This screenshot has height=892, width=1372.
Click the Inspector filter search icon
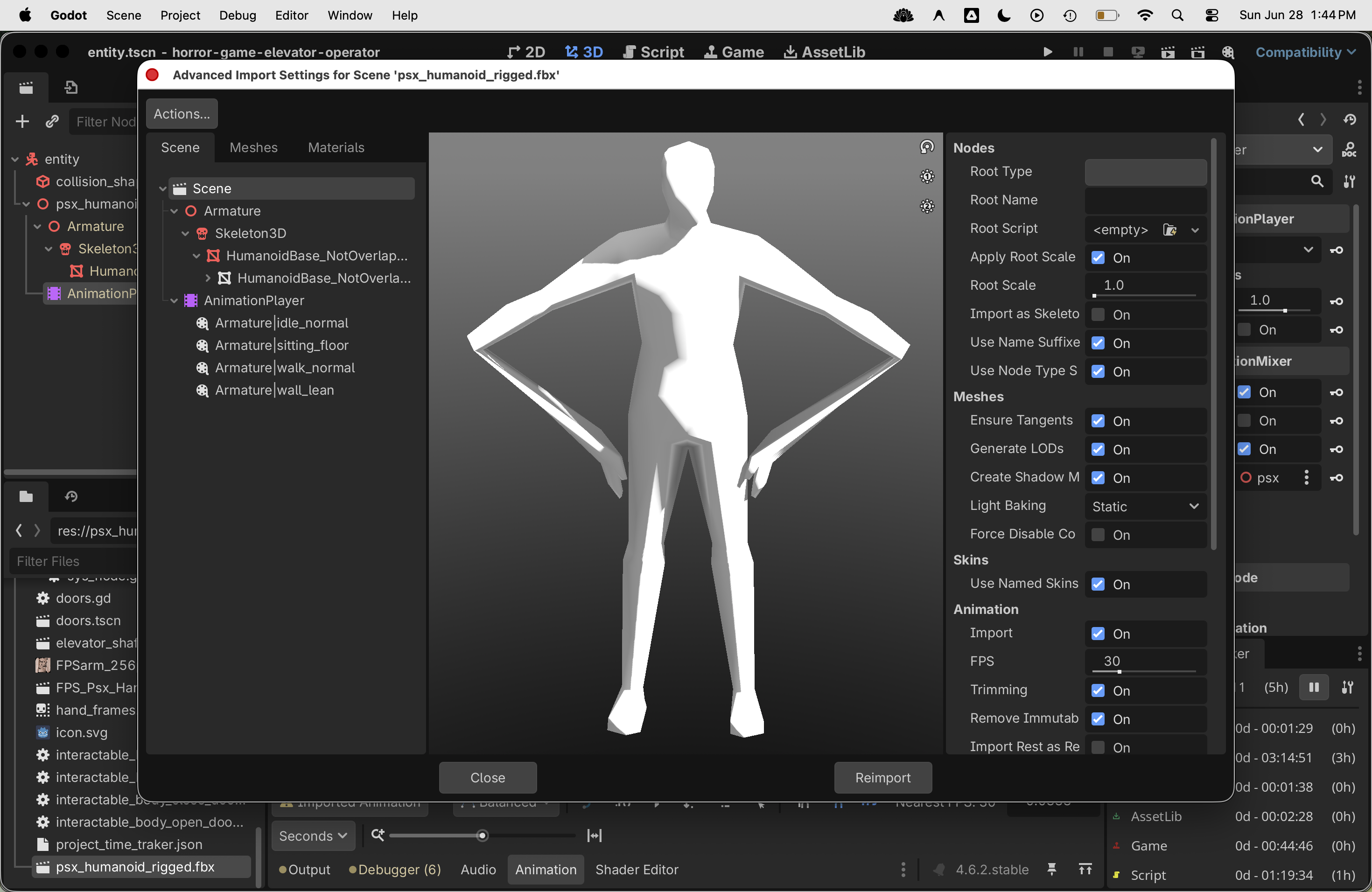coord(1316,181)
